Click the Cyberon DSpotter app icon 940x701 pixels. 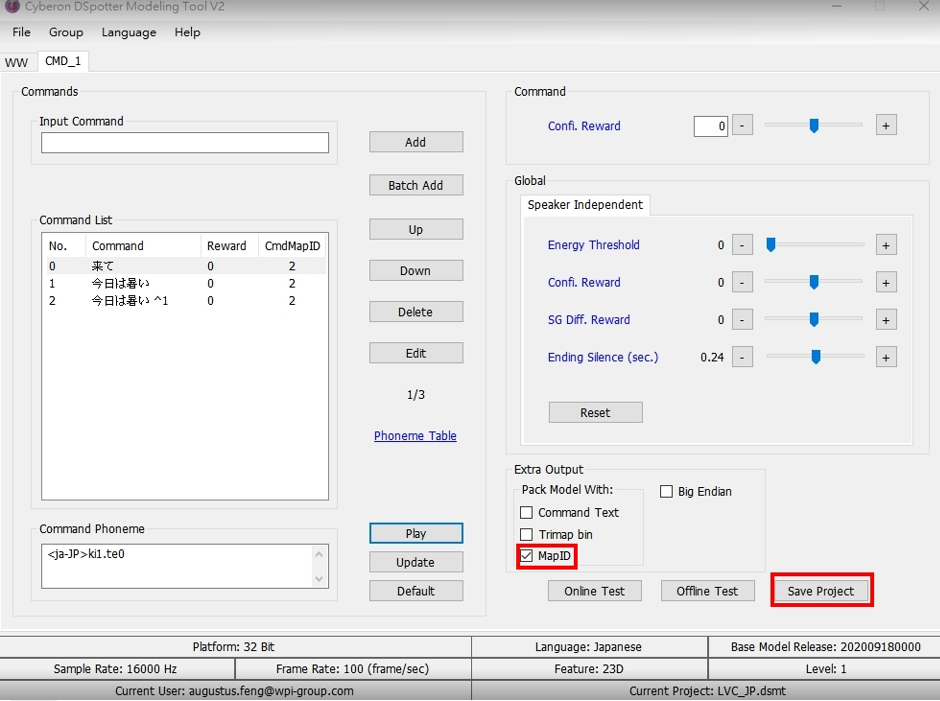(x=12, y=7)
